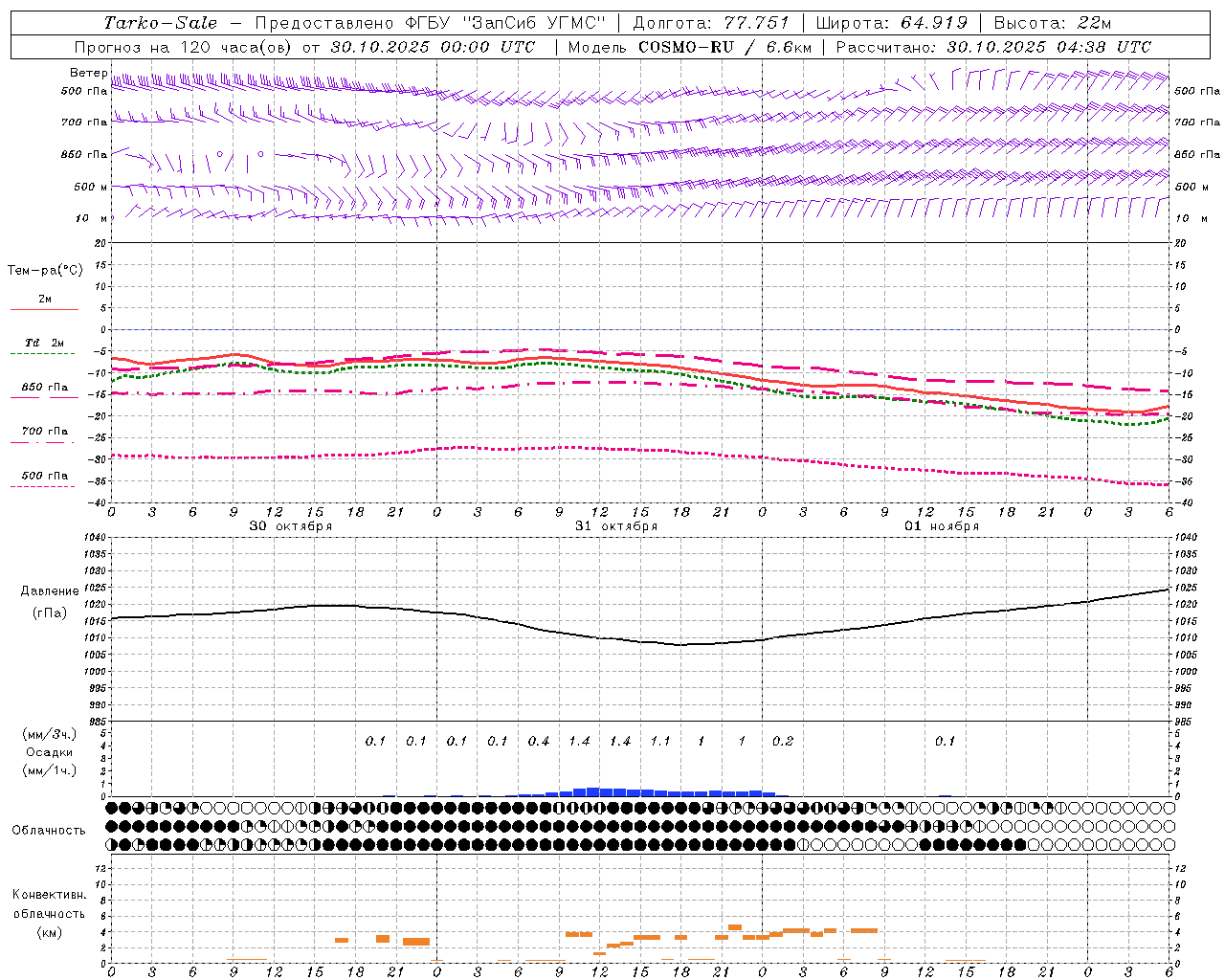Click the Высота: 22м header value

pos(1053,23)
